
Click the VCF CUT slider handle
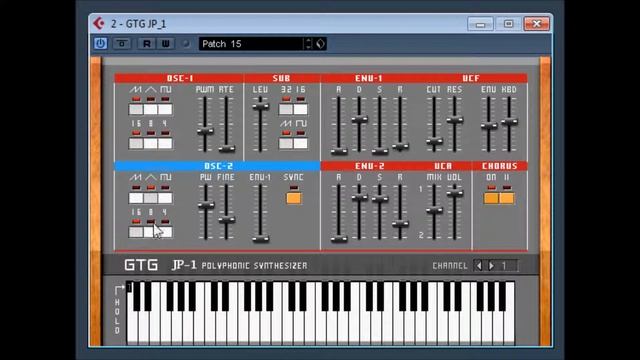(x=434, y=142)
